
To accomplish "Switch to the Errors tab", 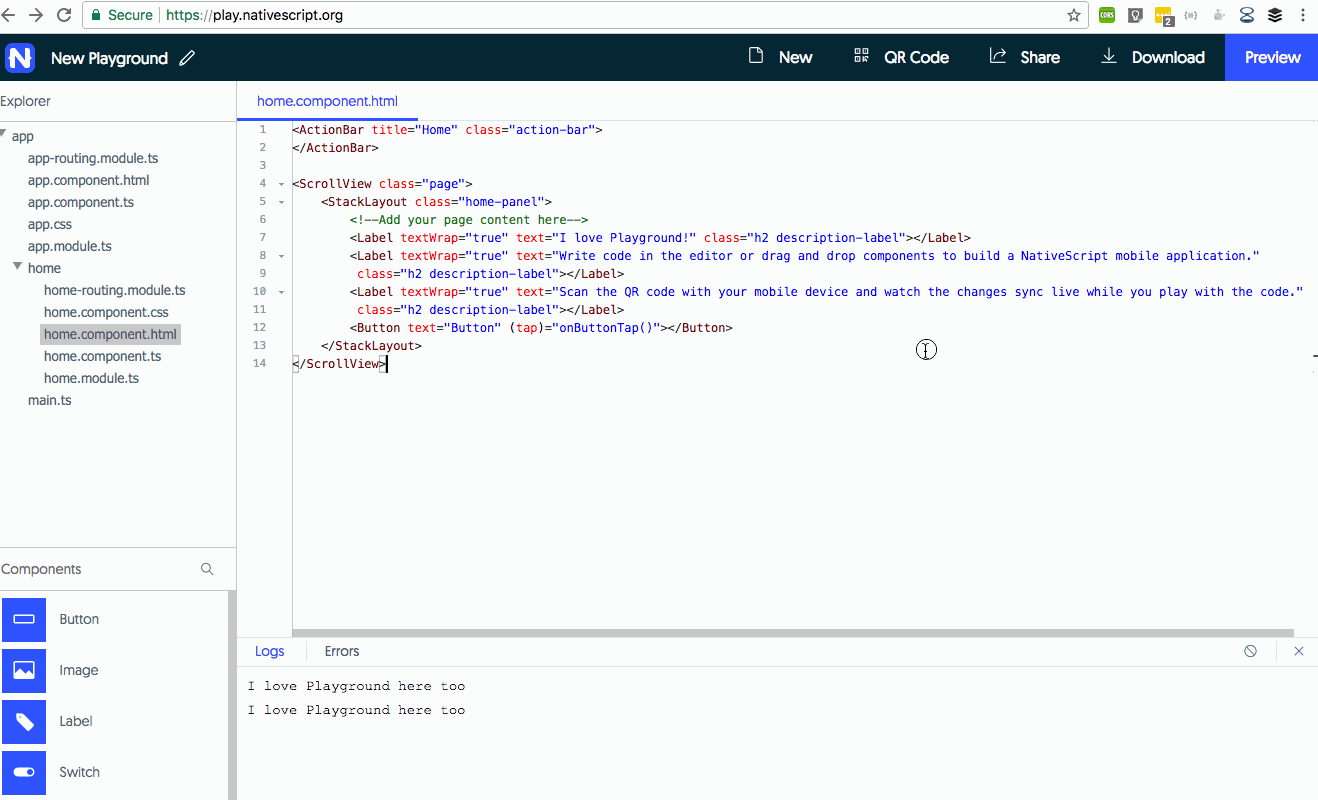I will (341, 651).
